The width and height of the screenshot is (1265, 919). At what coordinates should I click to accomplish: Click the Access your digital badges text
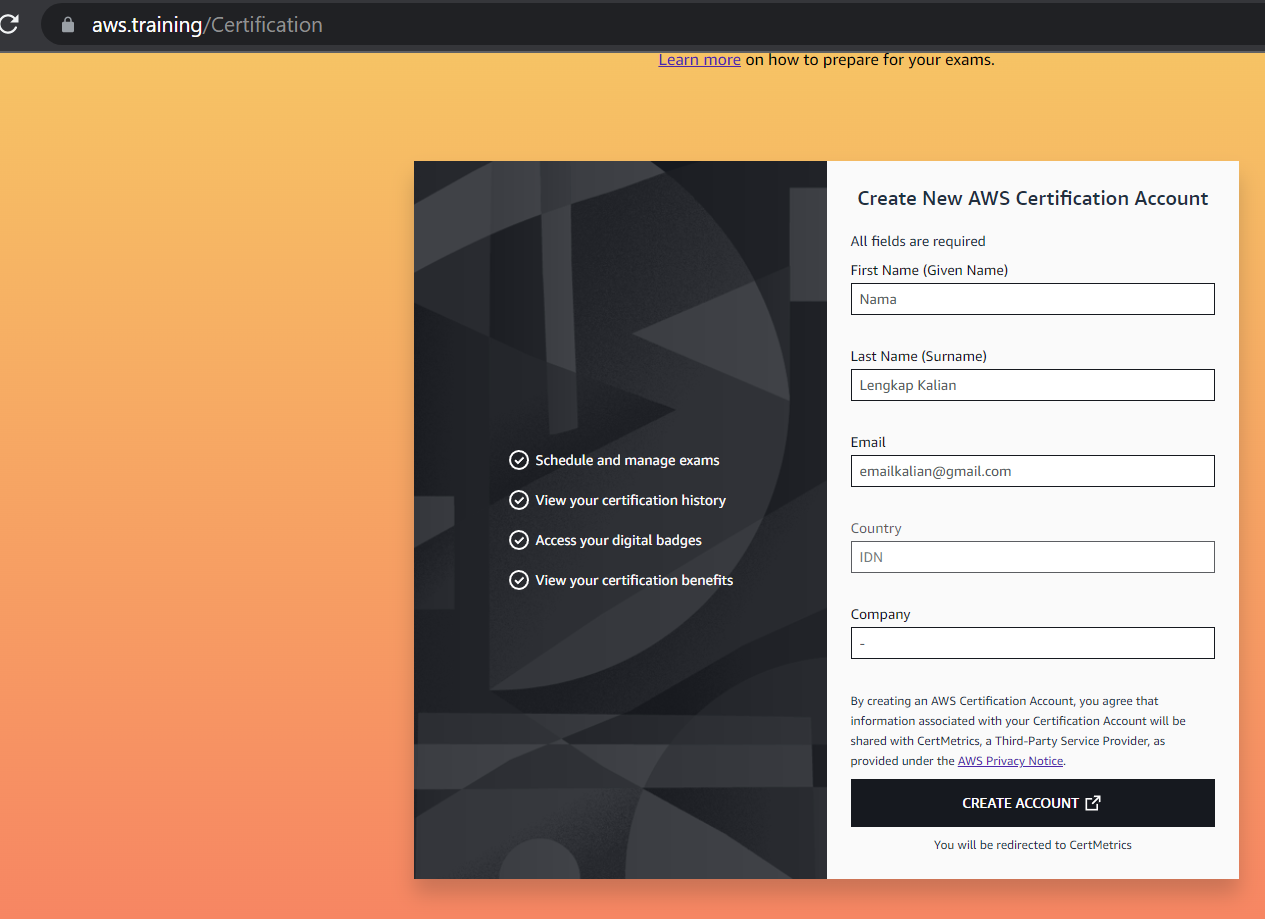pos(618,540)
